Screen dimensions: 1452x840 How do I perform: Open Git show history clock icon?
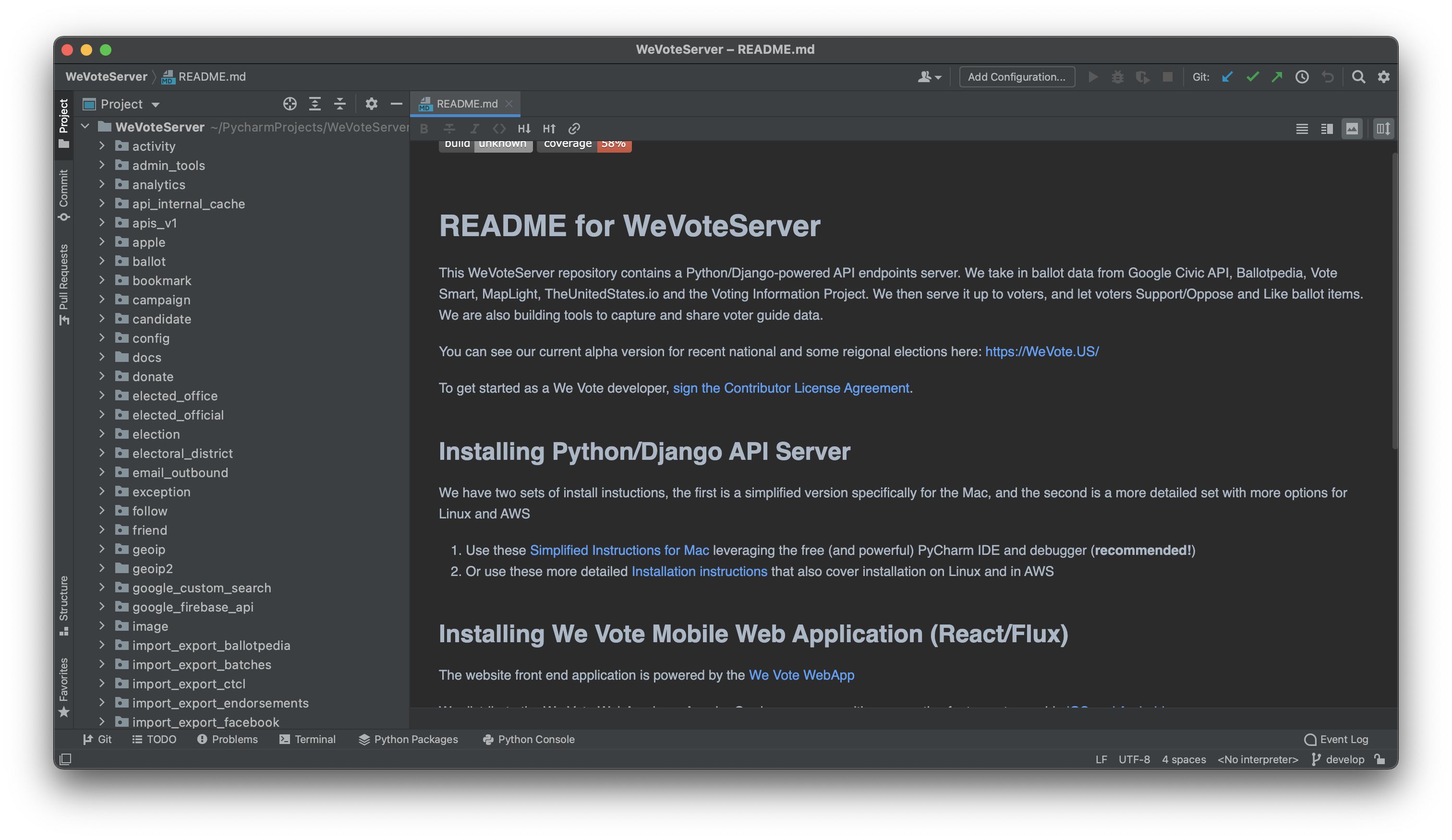[x=1302, y=77]
